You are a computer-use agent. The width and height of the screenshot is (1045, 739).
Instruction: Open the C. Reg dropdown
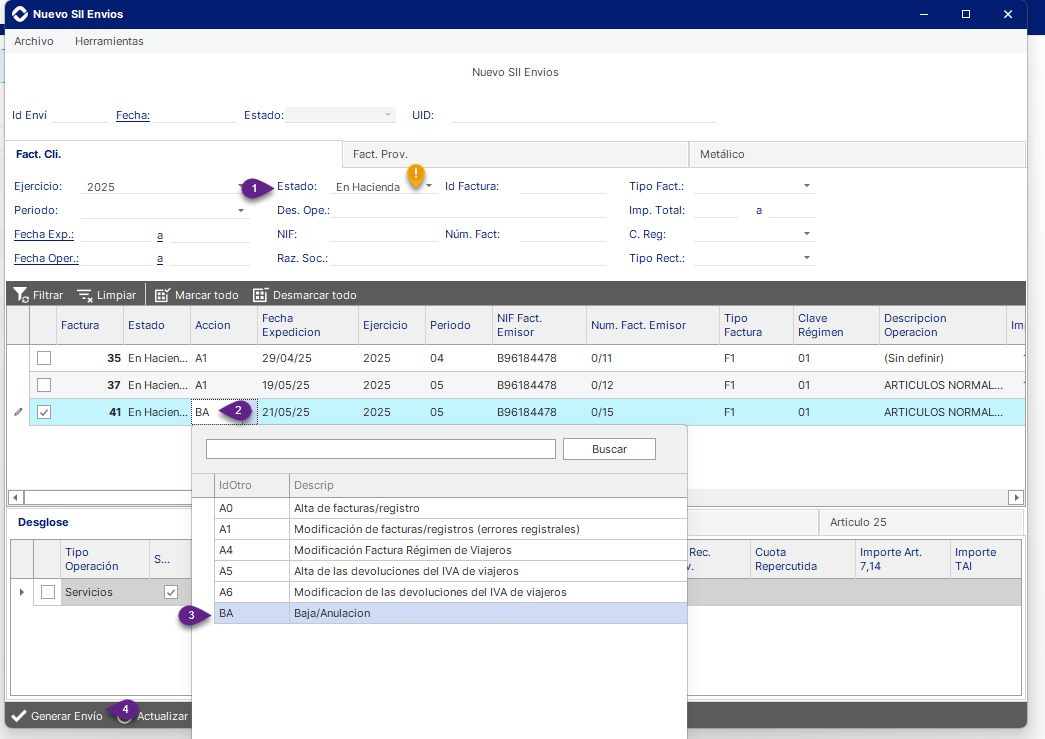[x=806, y=234]
